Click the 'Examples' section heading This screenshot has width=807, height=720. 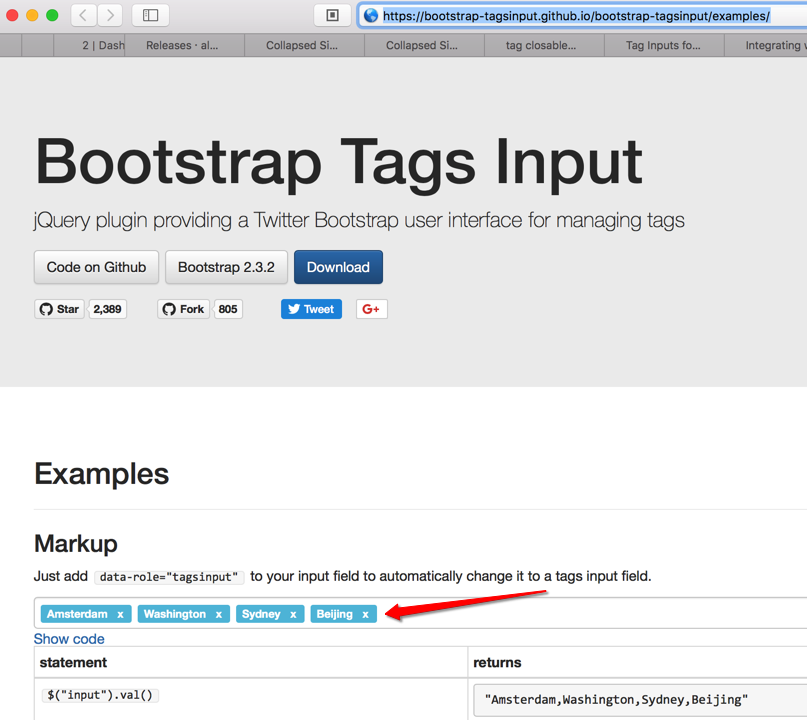click(x=101, y=474)
